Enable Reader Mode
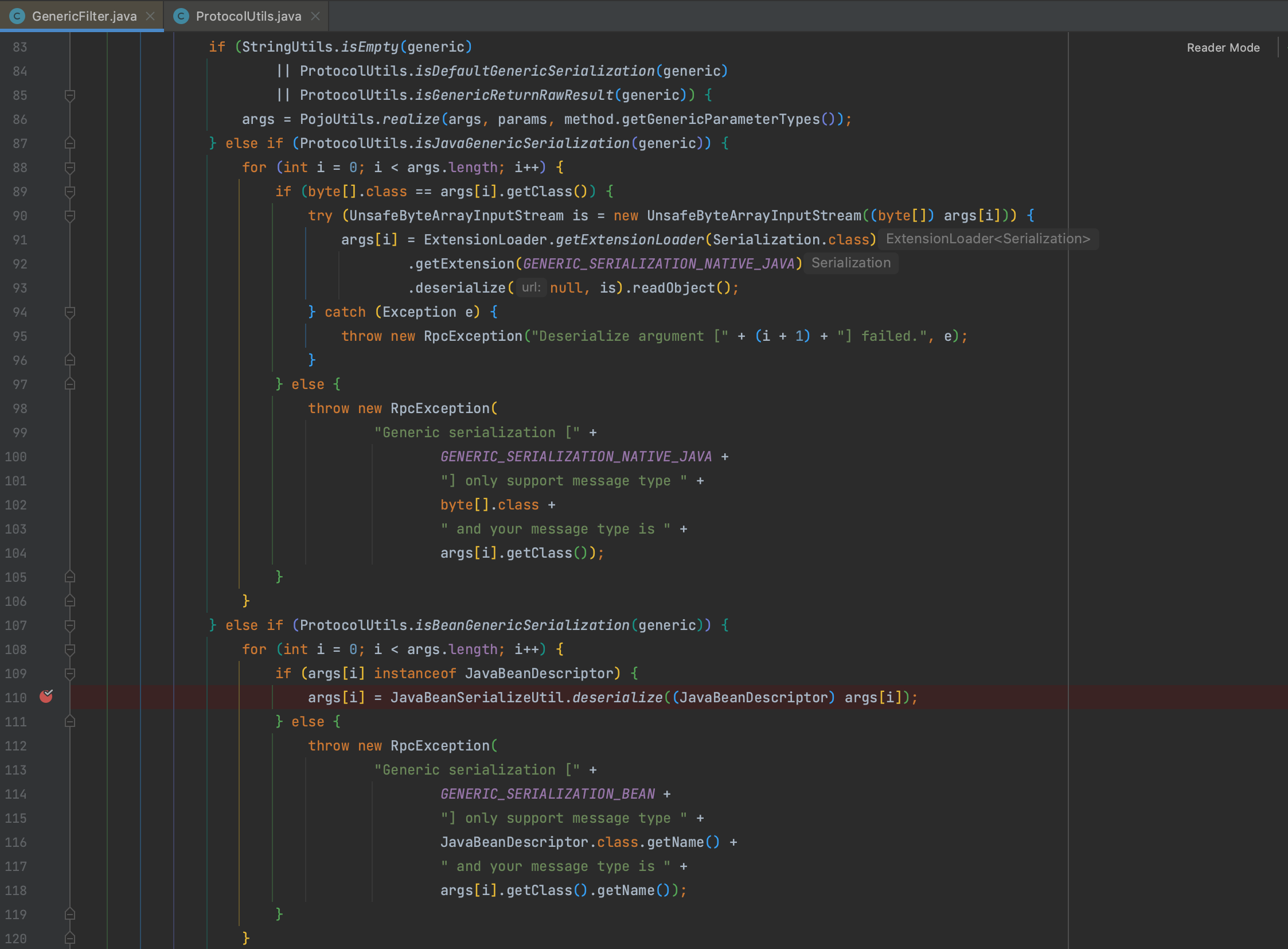Screen dimensions: 1288x949 pos(1223,48)
